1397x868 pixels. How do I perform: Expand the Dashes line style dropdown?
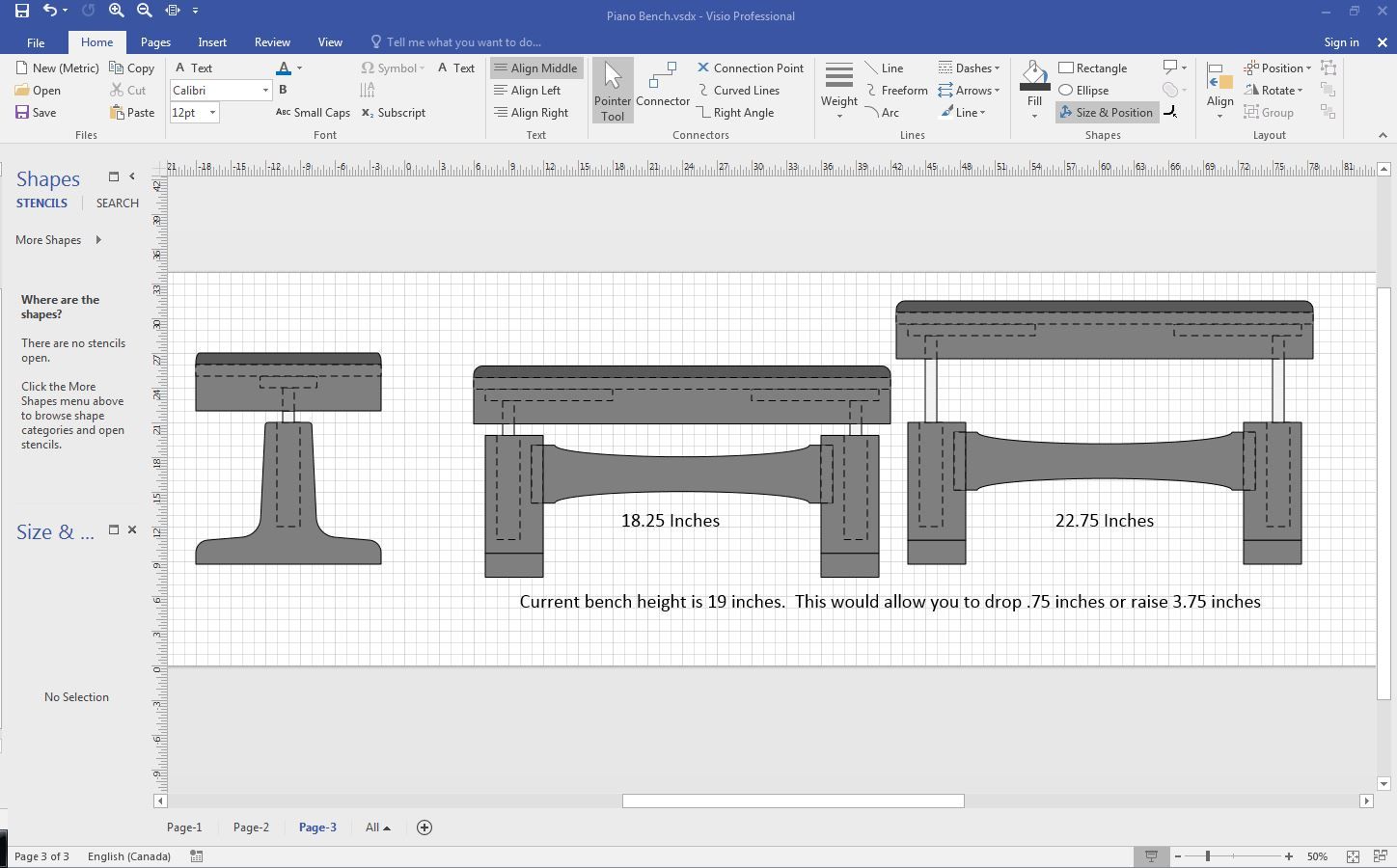point(969,68)
